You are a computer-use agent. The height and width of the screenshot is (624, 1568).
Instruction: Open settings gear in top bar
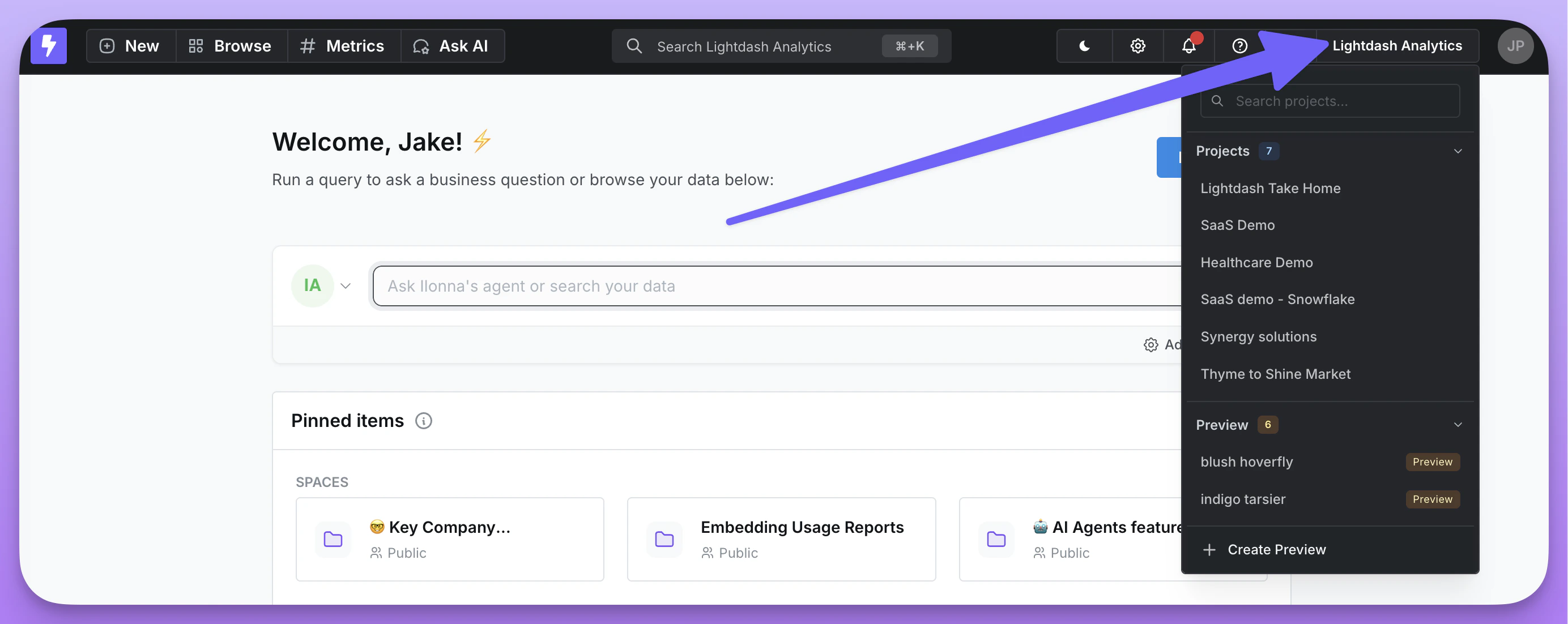[x=1137, y=46]
